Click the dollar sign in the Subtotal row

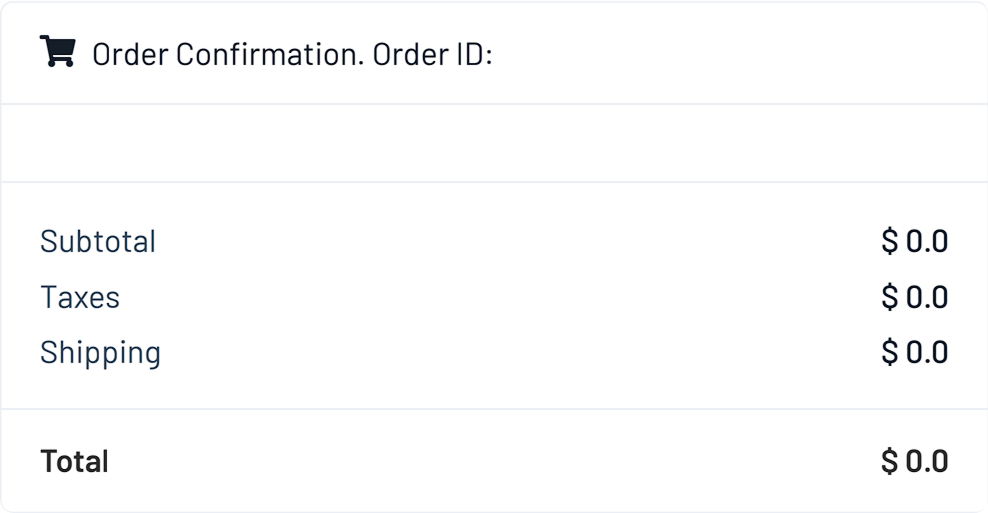(889, 241)
